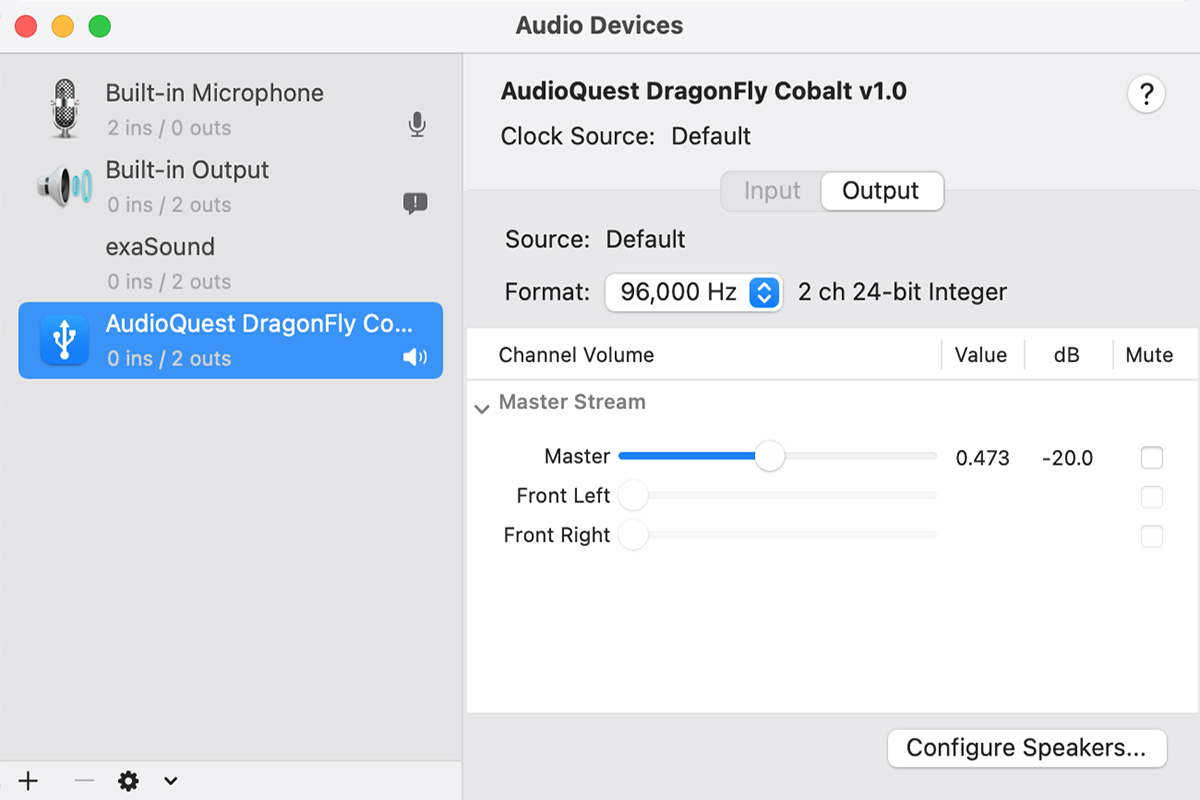Click the default input microphone indicator icon
The image size is (1200, 800).
417,125
